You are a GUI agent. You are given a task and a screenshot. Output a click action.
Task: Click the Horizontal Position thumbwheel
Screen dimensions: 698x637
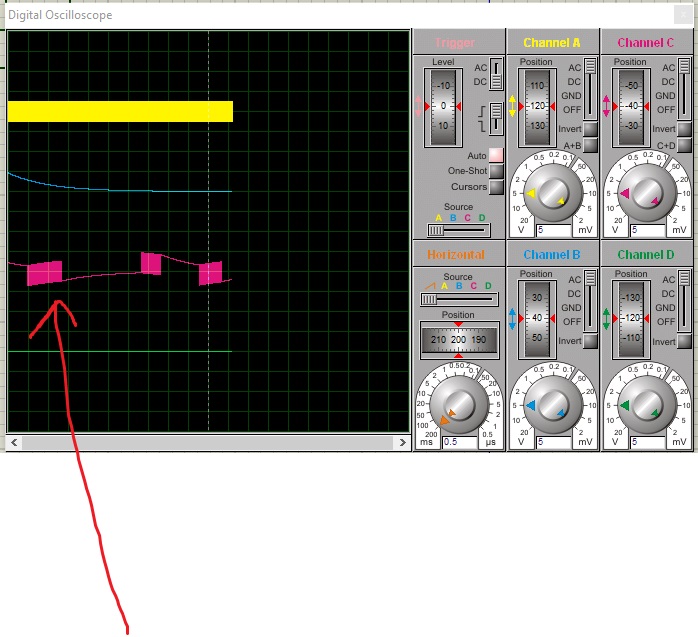459,340
